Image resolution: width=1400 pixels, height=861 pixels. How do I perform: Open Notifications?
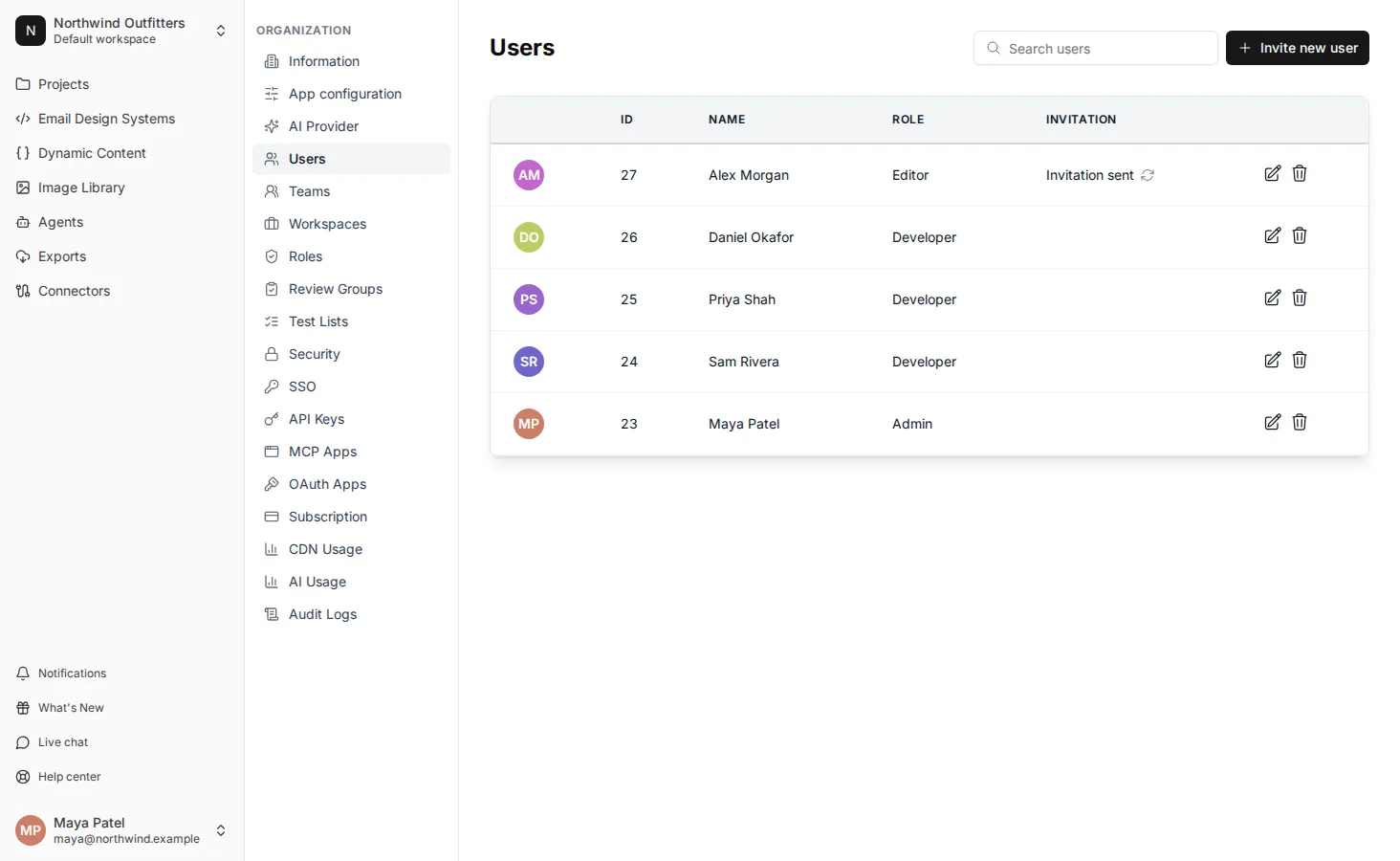coord(122,673)
